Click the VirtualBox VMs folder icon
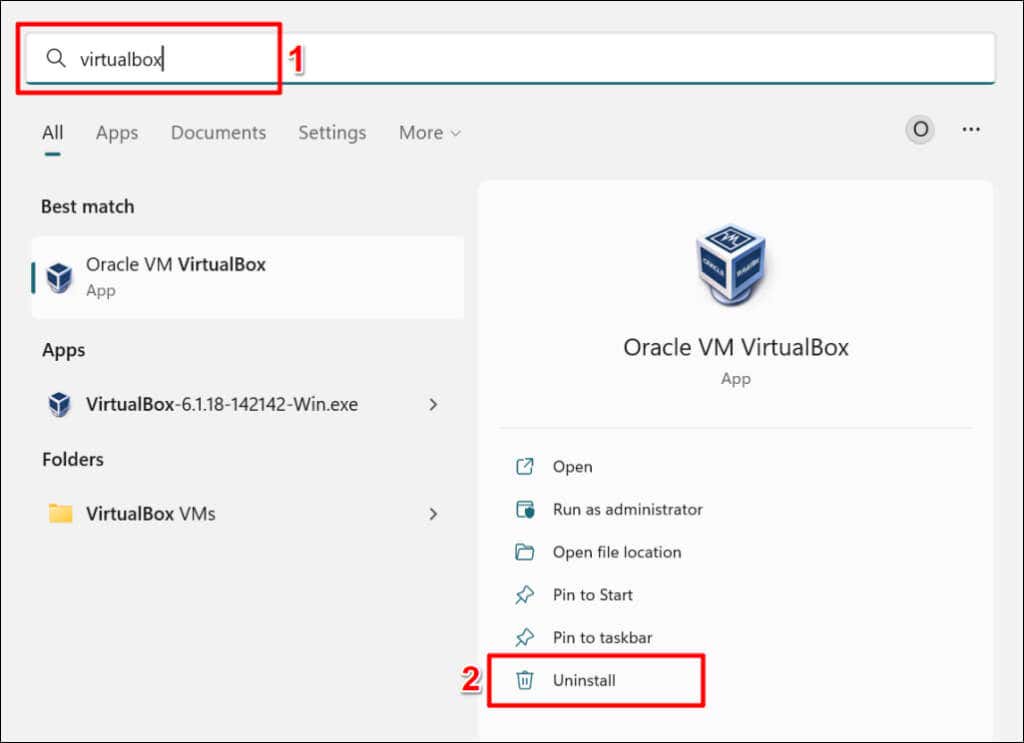The width and height of the screenshot is (1024, 743). click(x=61, y=514)
